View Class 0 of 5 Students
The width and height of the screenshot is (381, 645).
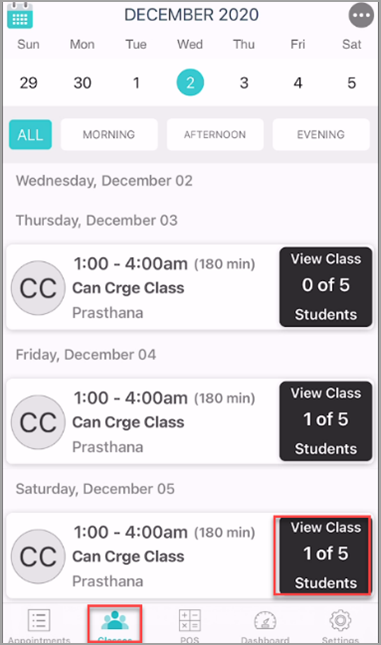326,287
